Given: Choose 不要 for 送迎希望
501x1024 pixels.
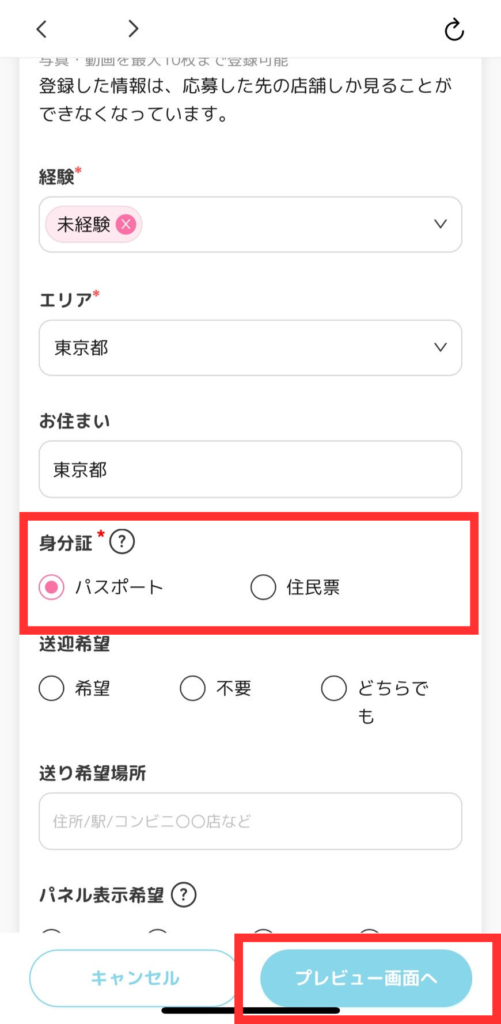Looking at the screenshot, I should [193, 688].
